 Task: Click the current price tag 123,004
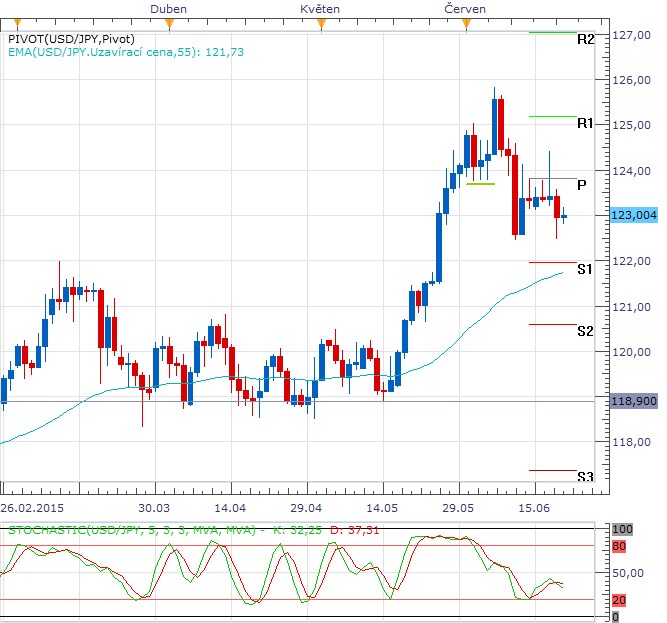tap(634, 215)
